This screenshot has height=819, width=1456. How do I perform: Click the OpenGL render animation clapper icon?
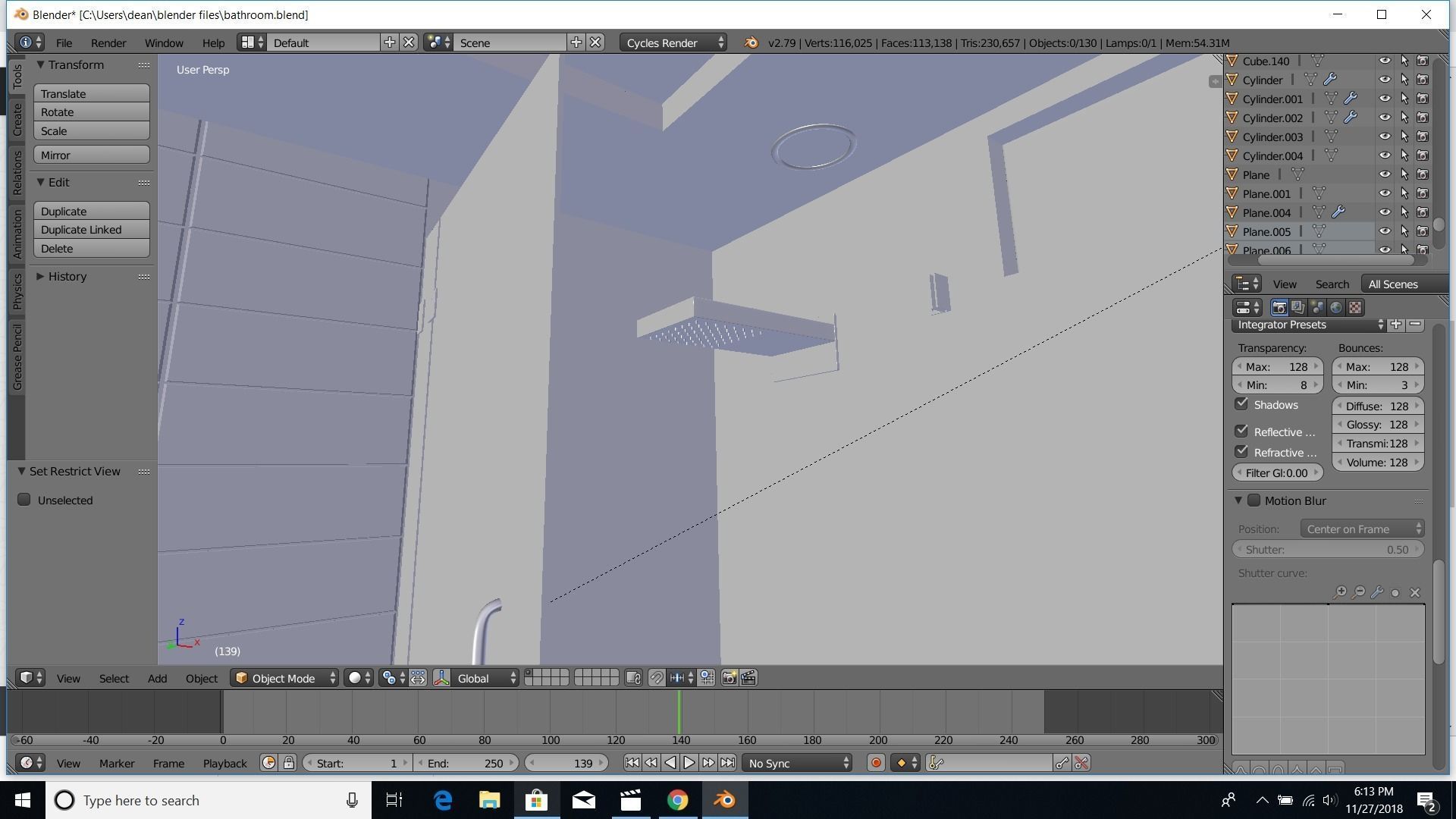point(748,678)
